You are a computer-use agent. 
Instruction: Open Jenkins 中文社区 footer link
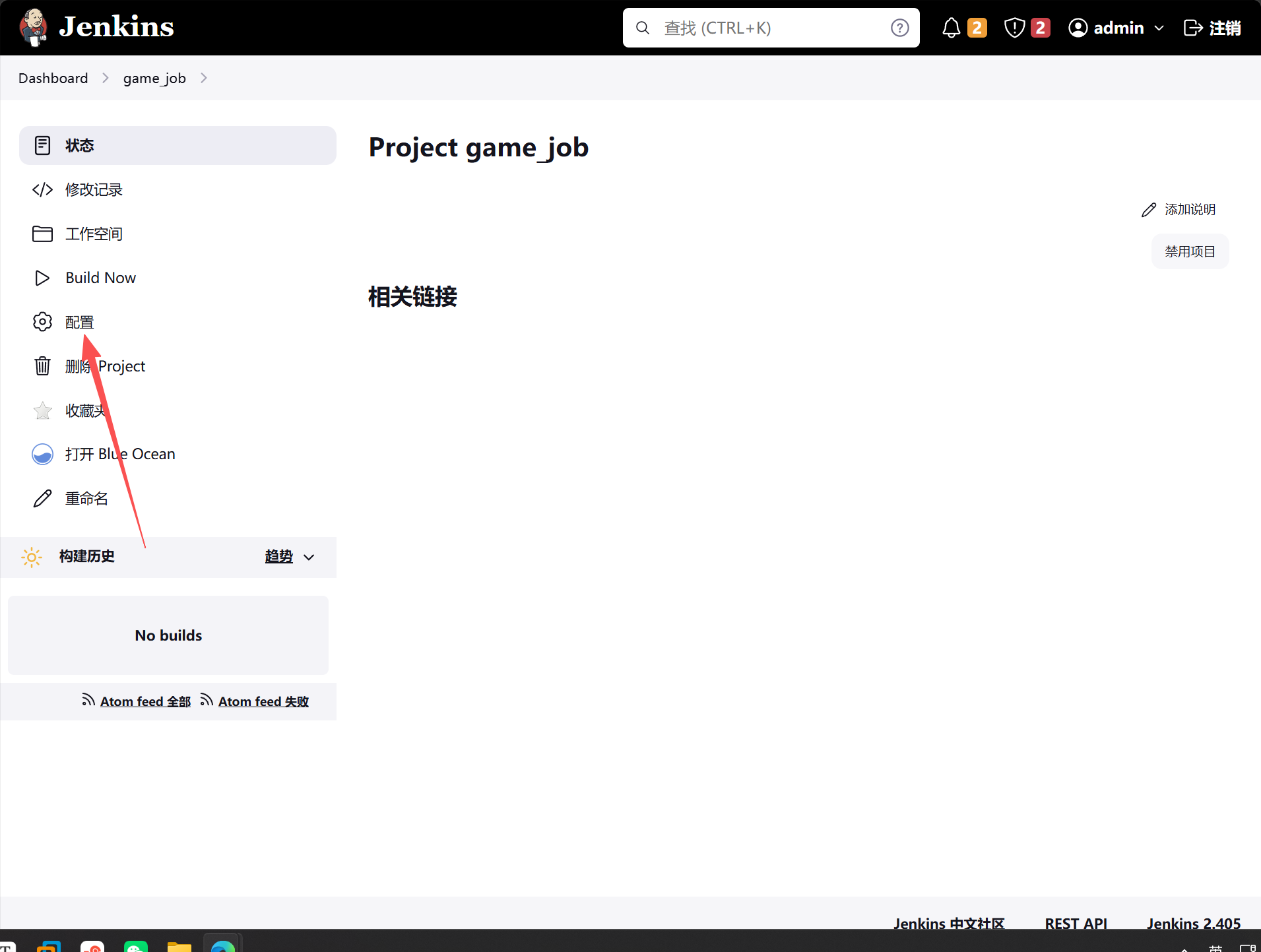pyautogui.click(x=949, y=923)
